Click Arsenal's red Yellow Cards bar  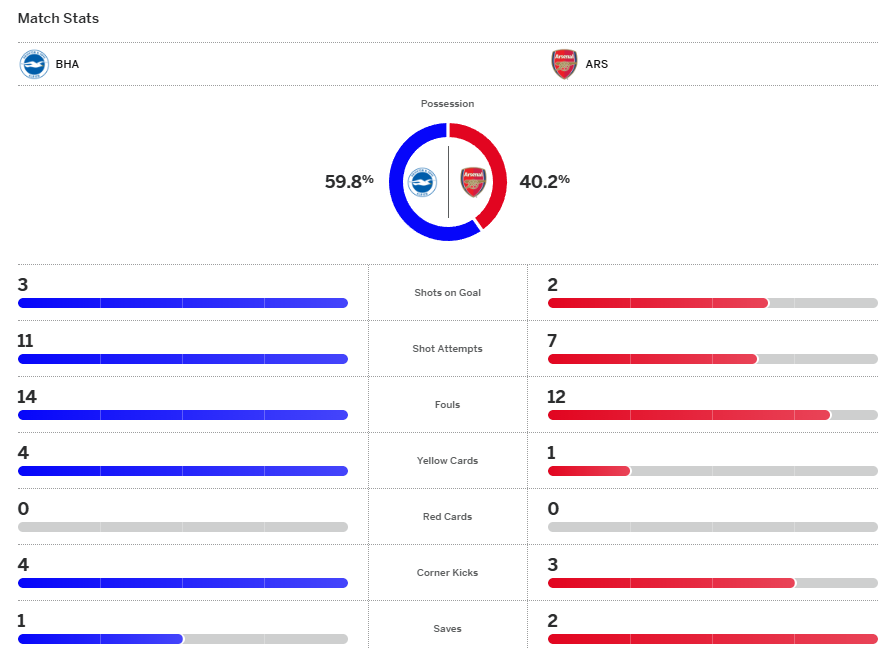click(588, 471)
